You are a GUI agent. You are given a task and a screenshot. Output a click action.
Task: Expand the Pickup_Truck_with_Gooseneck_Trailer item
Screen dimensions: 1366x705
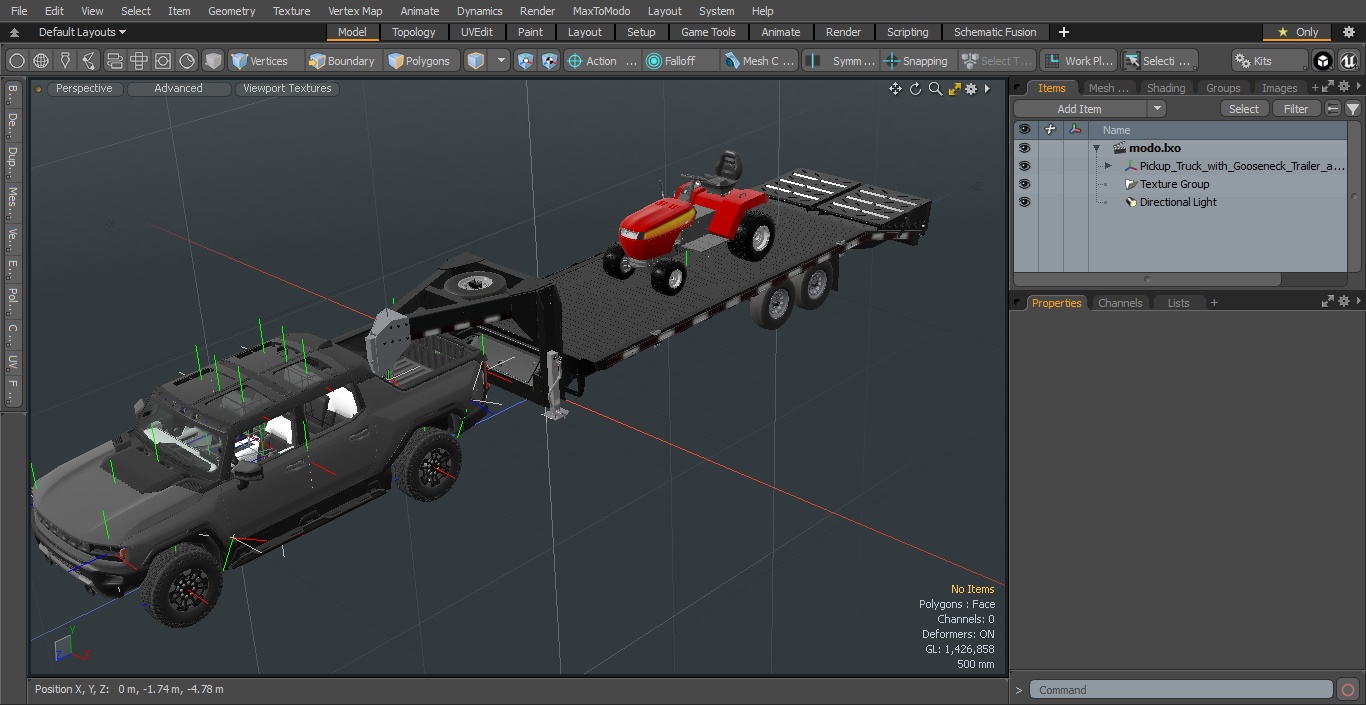[1108, 166]
